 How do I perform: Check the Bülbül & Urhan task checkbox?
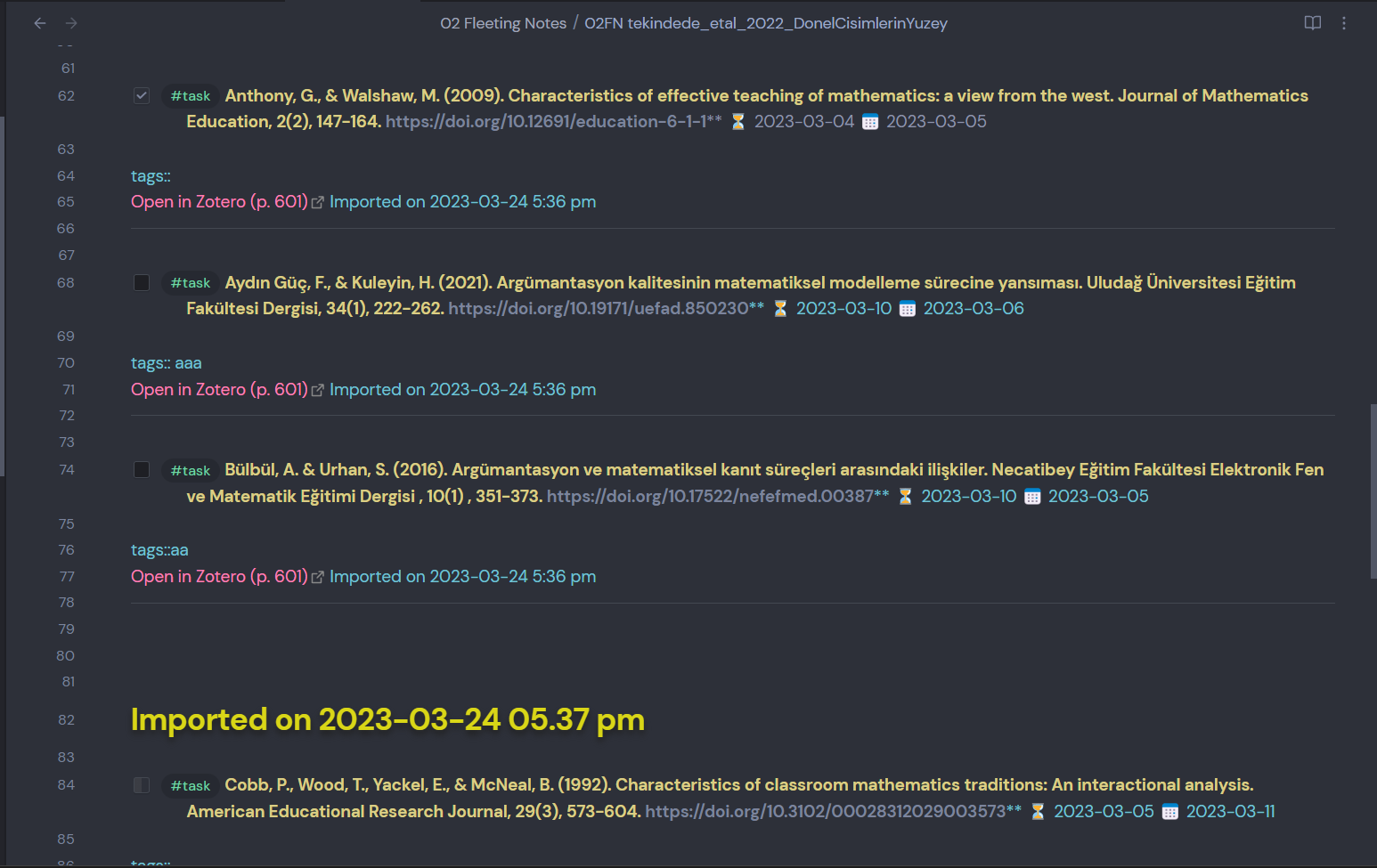[x=142, y=469]
